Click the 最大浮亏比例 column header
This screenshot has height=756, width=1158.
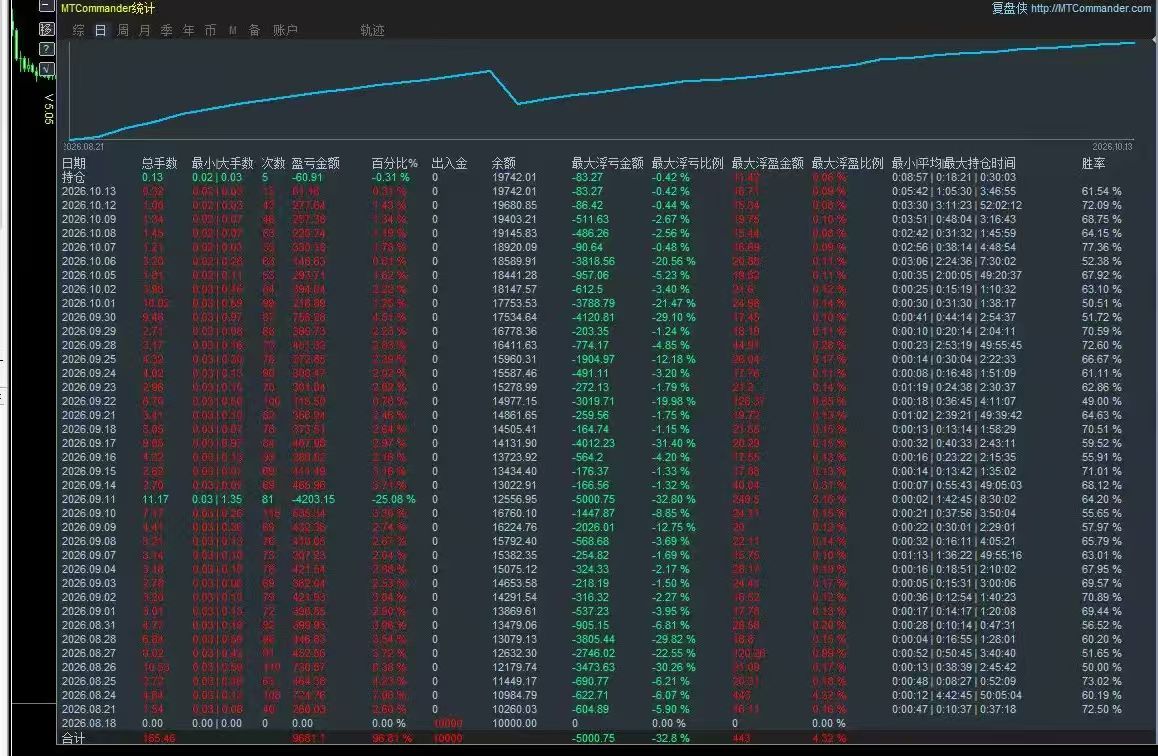688,163
